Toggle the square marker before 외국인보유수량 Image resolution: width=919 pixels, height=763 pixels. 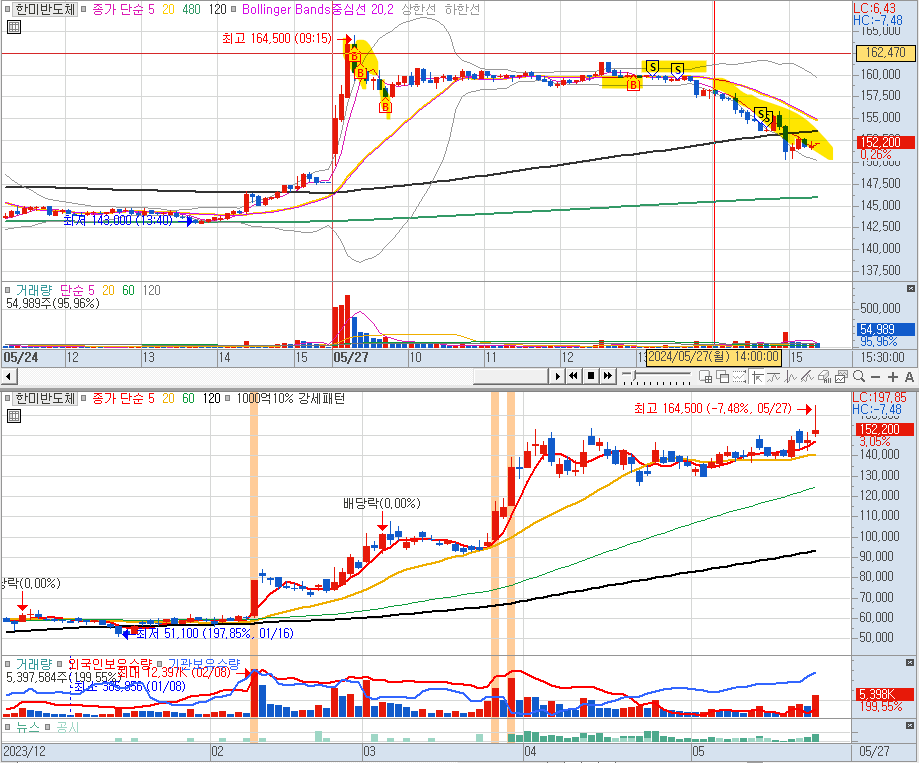[x=60, y=664]
